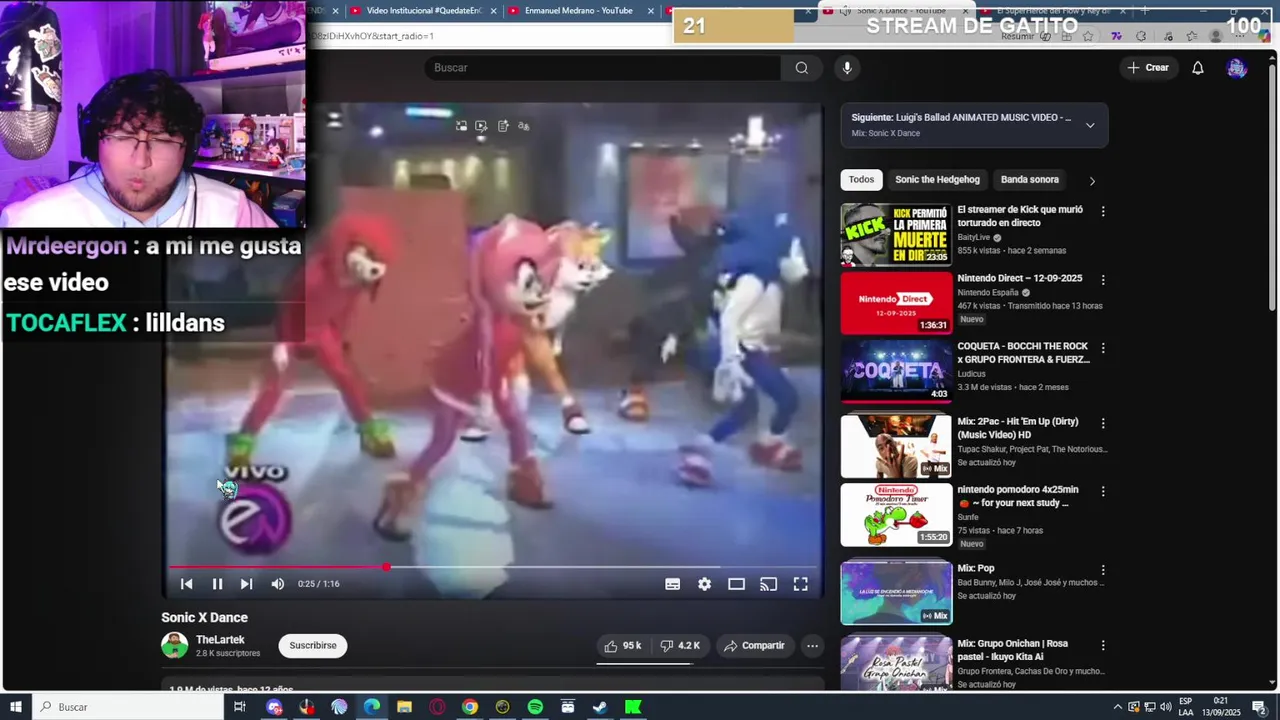The height and width of the screenshot is (720, 1280).
Task: Open the account avatar menu
Action: pyautogui.click(x=1237, y=68)
